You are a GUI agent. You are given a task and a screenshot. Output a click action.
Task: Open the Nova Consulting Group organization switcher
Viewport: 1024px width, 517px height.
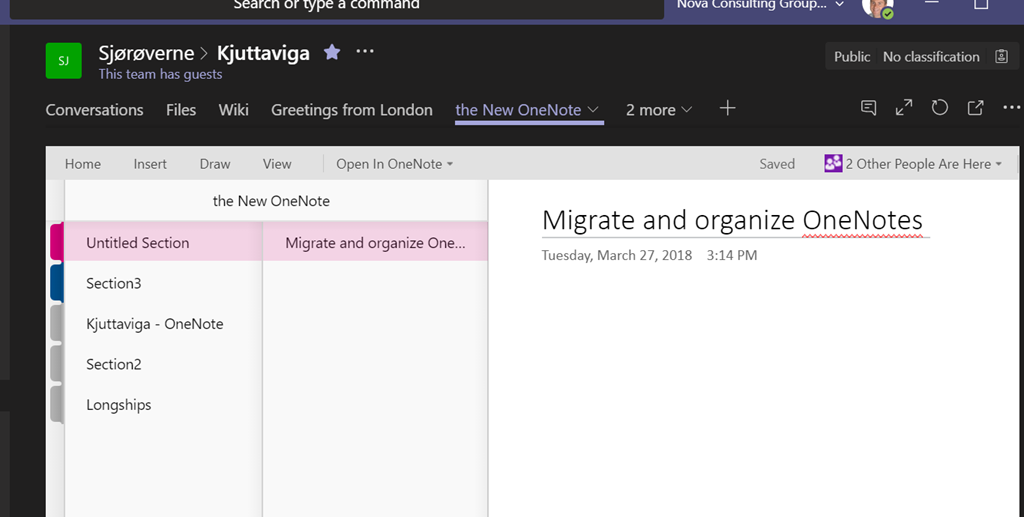(x=760, y=5)
